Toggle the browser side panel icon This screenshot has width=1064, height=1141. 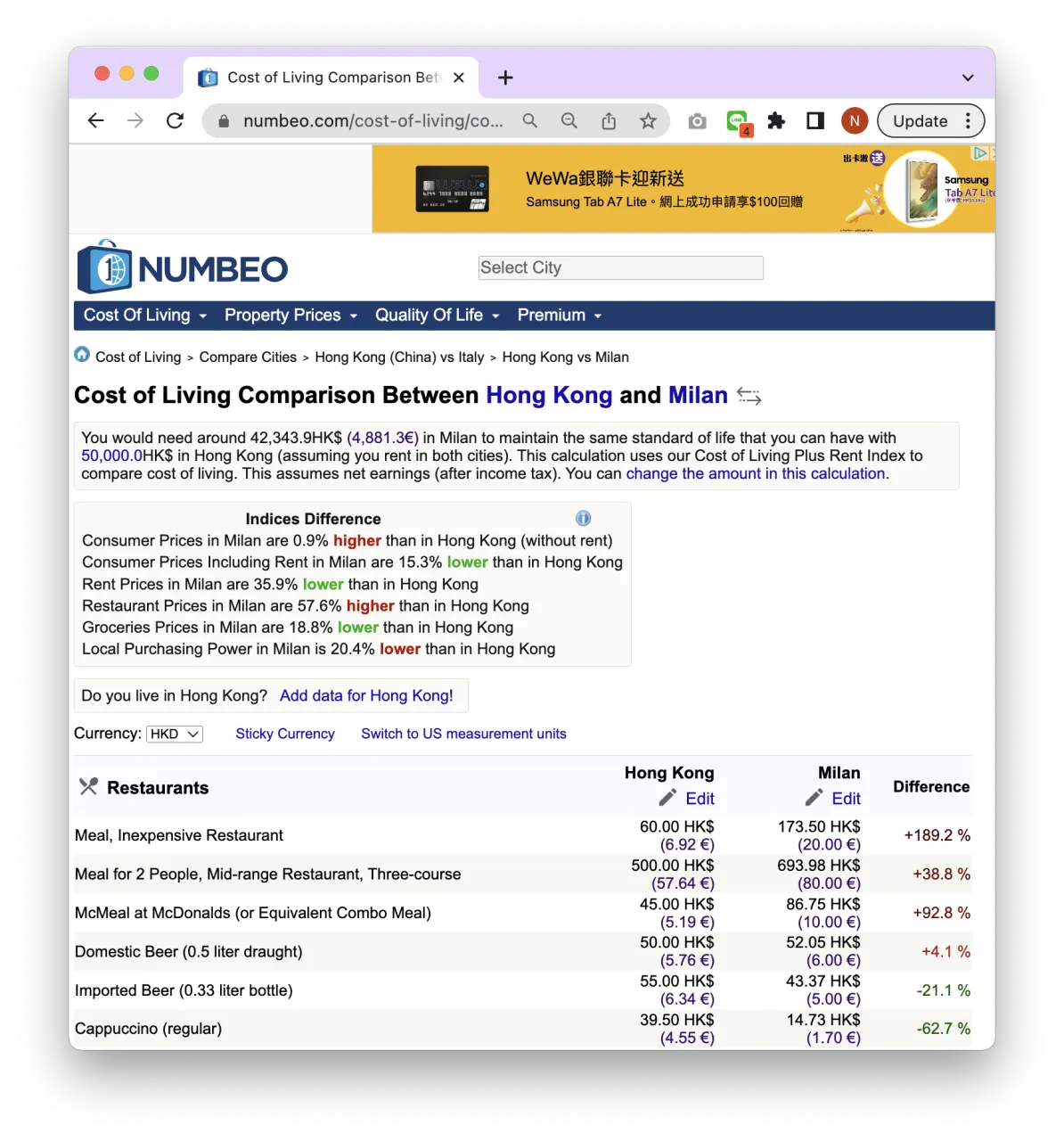pyautogui.click(x=815, y=121)
